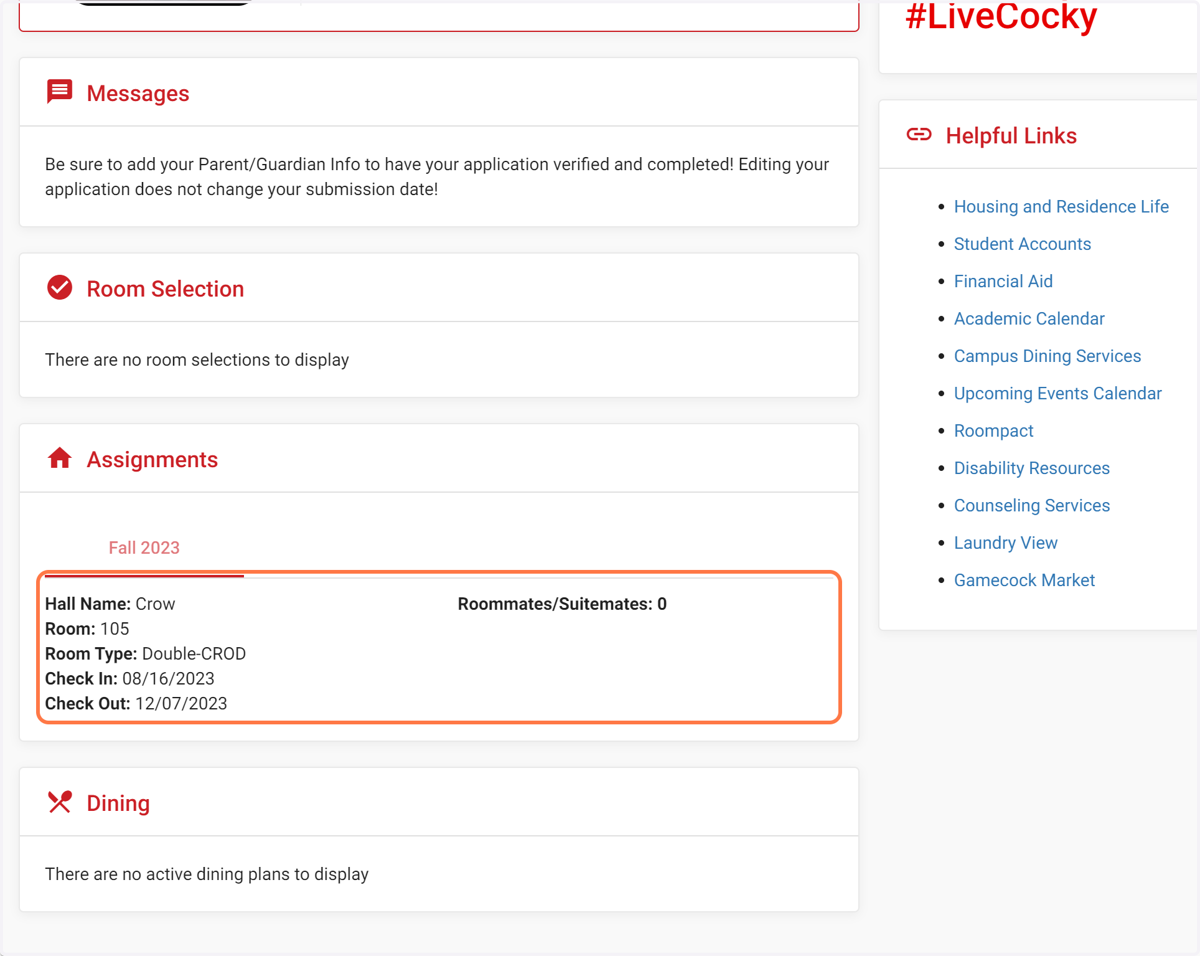Viewport: 1200px width, 956px height.
Task: Go to Financial Aid link
Action: point(1003,281)
